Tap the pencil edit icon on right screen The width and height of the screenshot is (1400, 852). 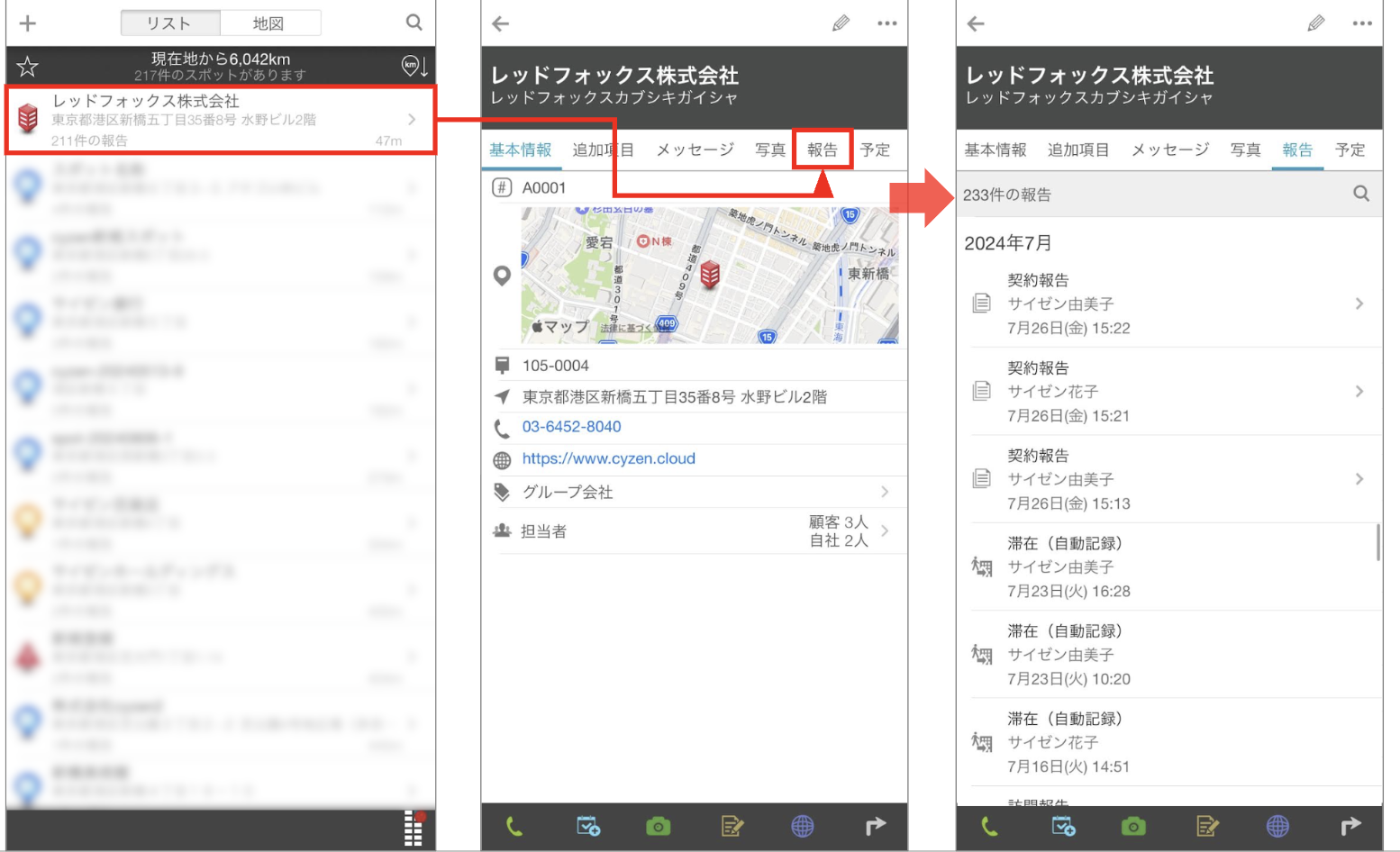(1316, 23)
